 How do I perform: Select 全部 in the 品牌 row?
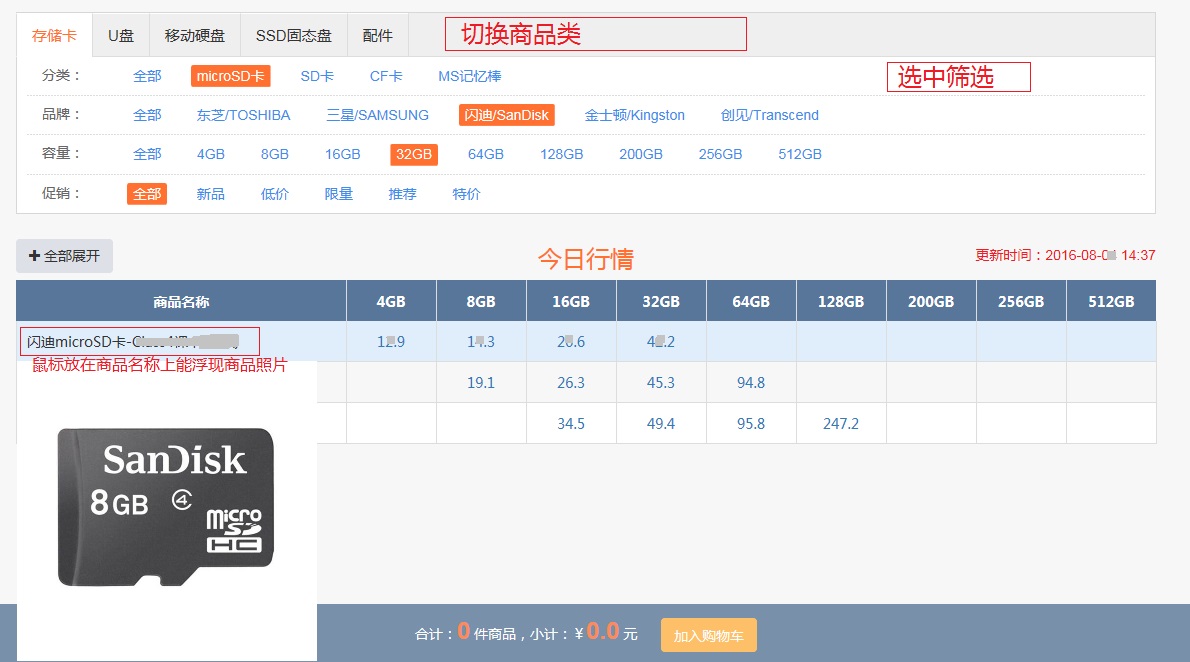(147, 115)
